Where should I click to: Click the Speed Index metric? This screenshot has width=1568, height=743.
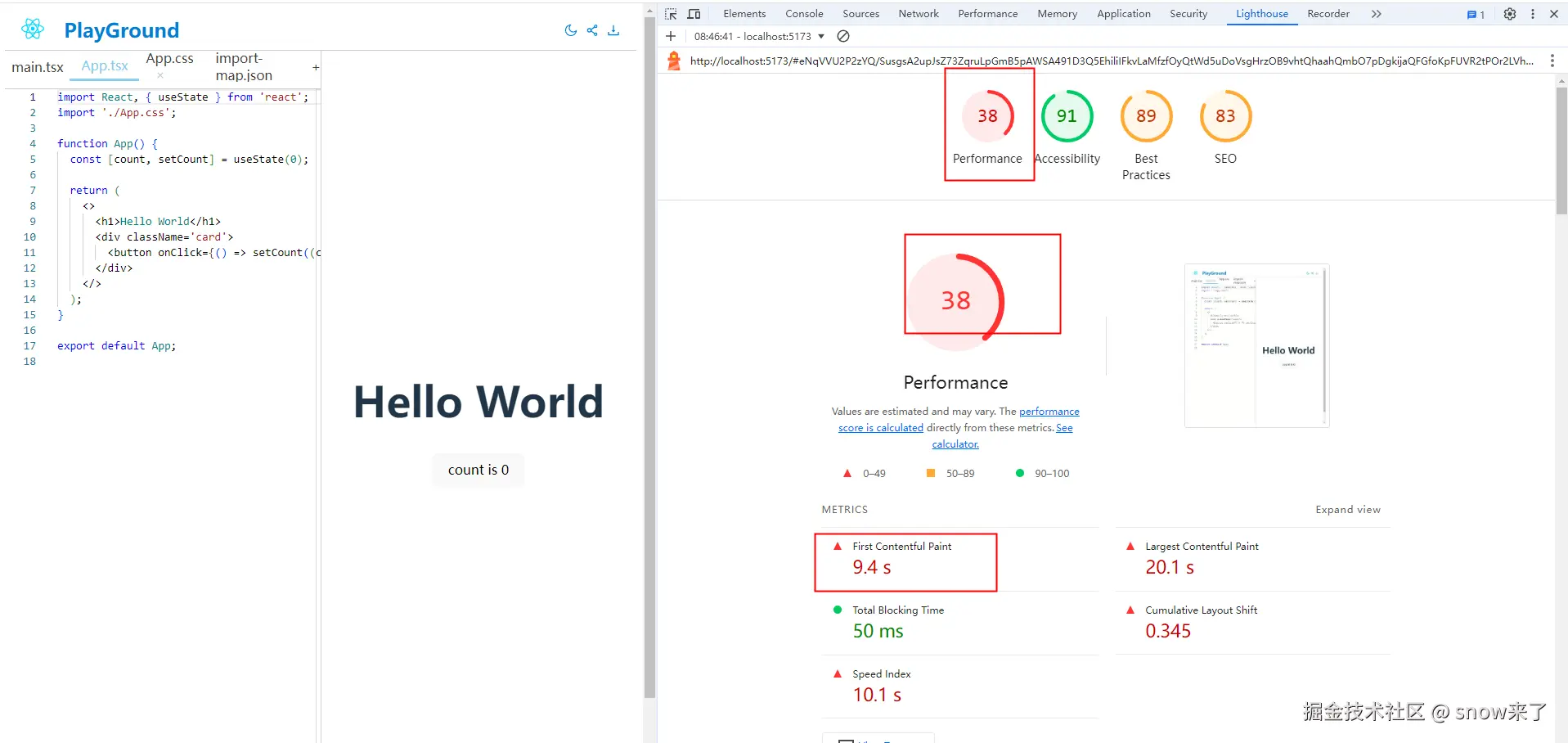point(960,686)
